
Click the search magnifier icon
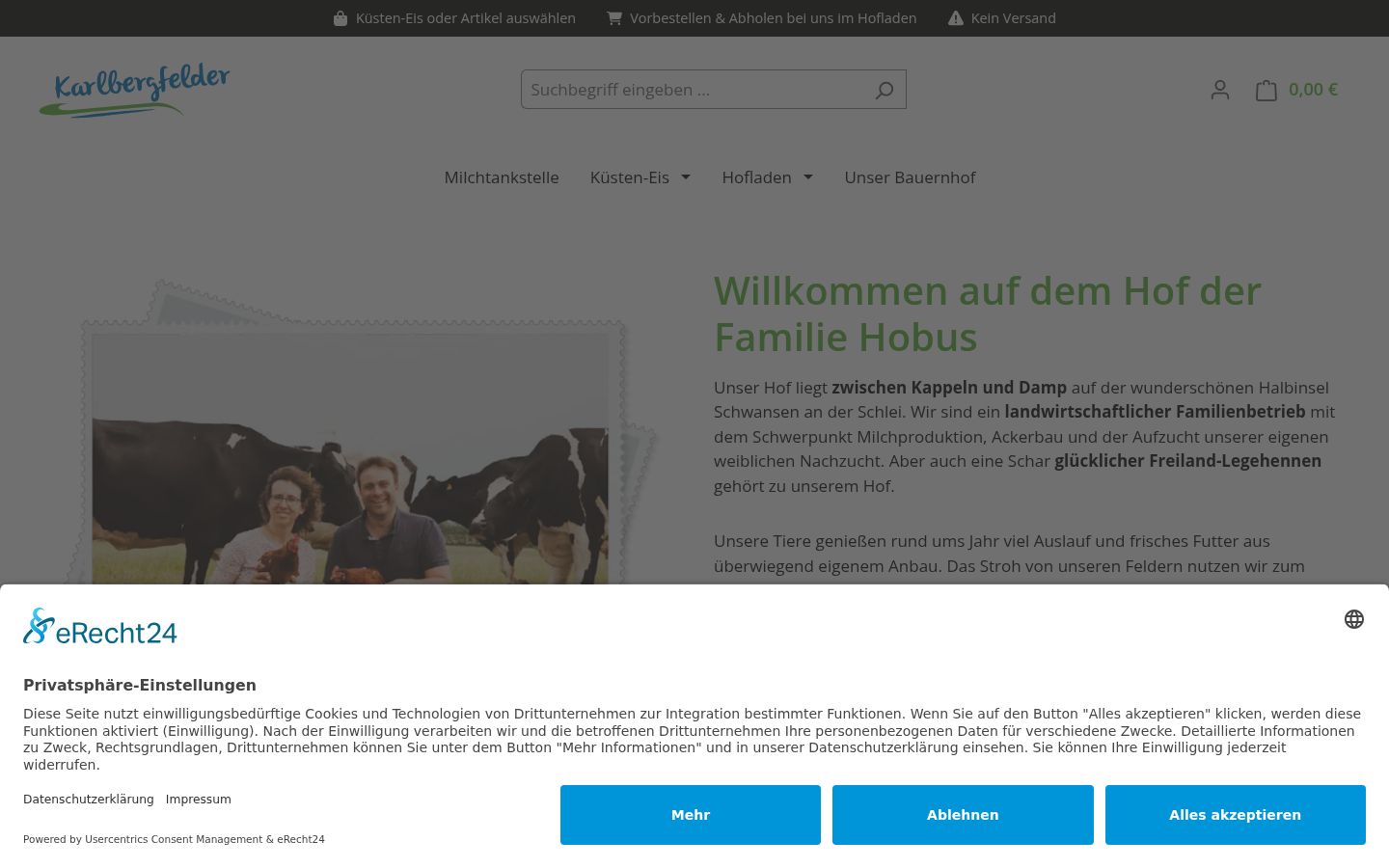(x=885, y=90)
